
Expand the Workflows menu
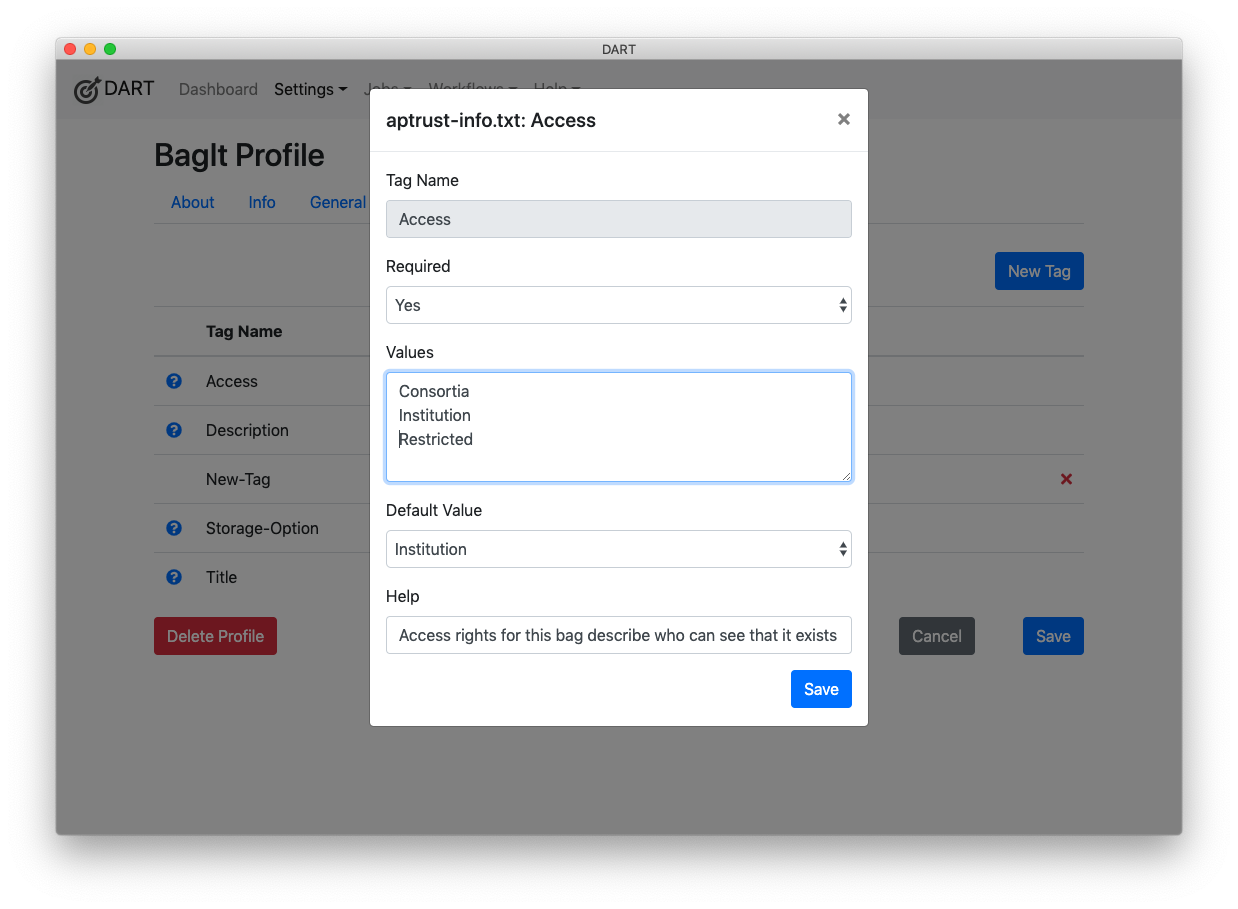pyautogui.click(x=471, y=89)
